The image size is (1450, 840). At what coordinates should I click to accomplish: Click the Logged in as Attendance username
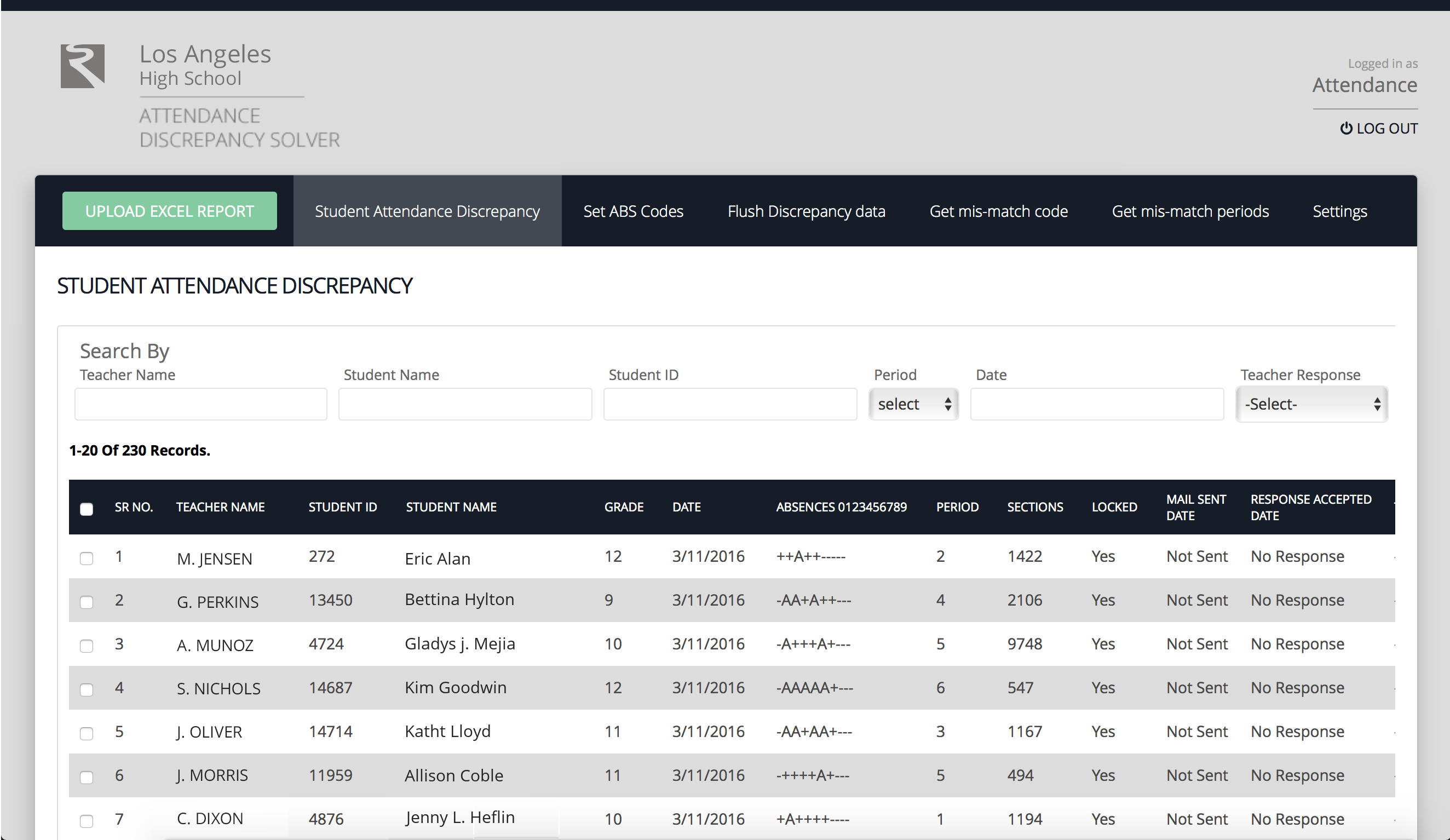tap(1364, 84)
